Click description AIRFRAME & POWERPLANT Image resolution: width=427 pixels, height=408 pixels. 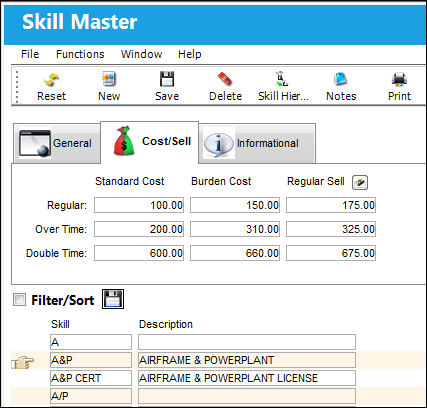coord(247,360)
